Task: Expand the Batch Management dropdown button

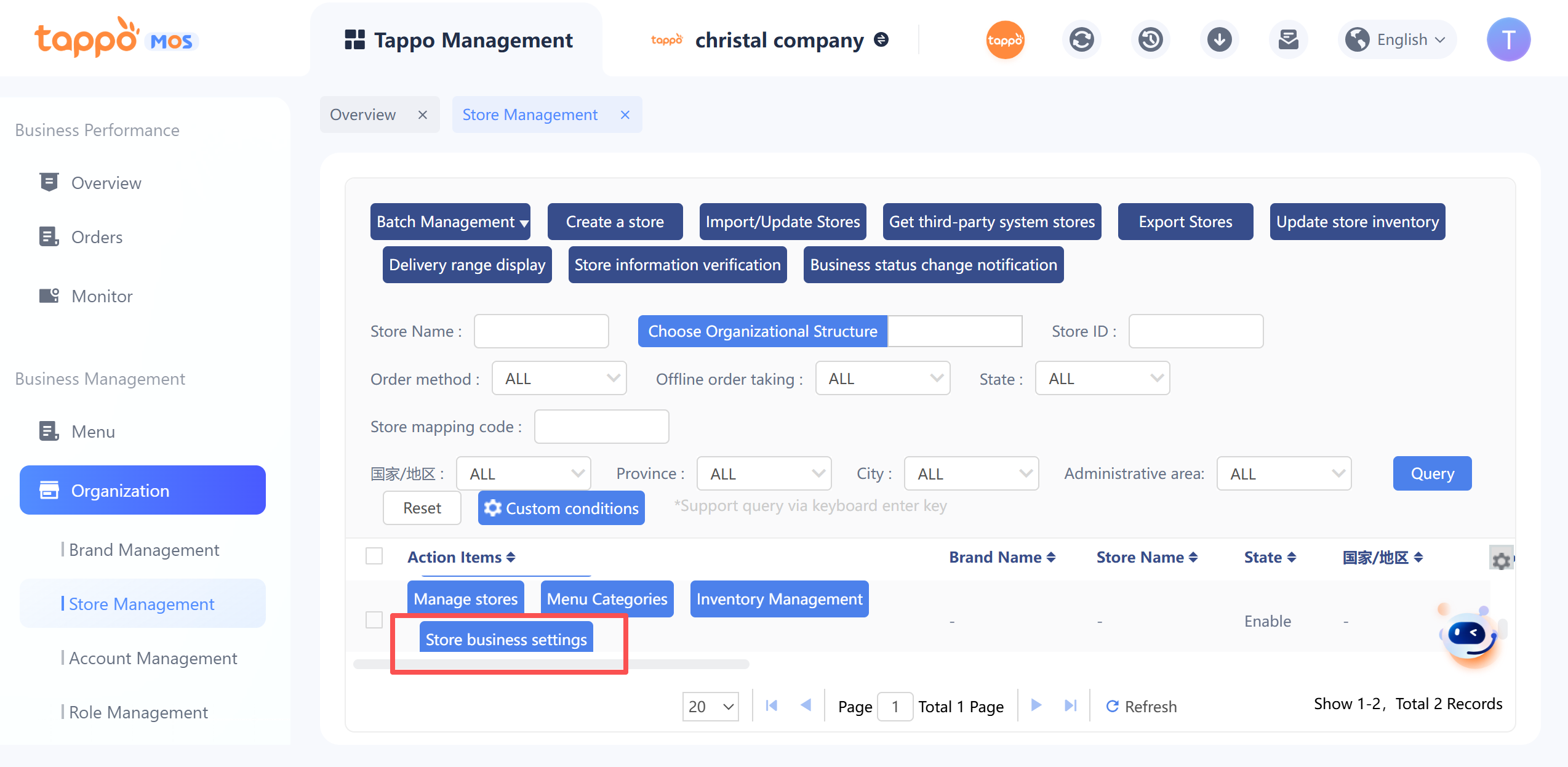Action: click(450, 222)
